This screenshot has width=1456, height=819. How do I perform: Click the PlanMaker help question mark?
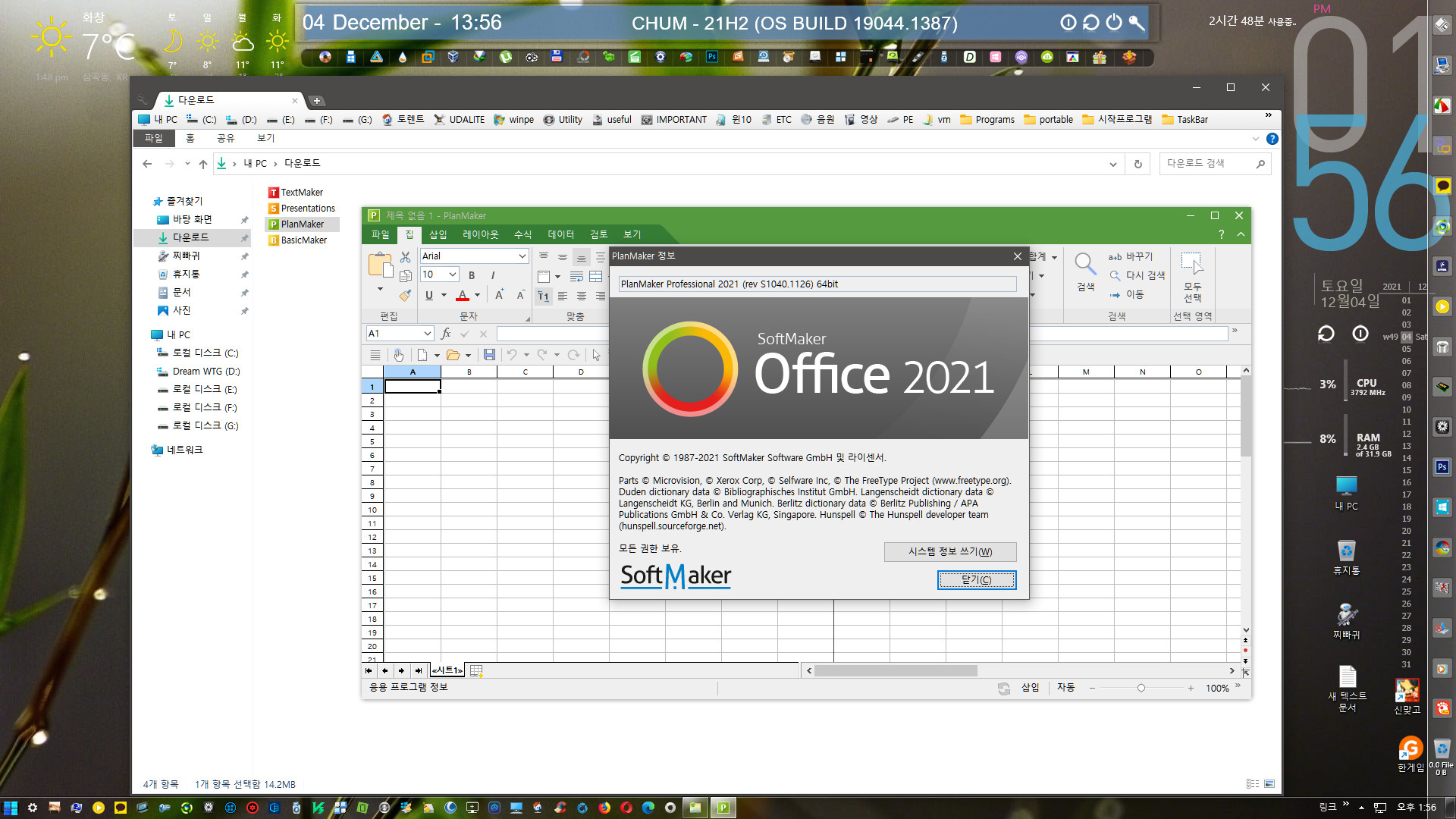(1221, 235)
